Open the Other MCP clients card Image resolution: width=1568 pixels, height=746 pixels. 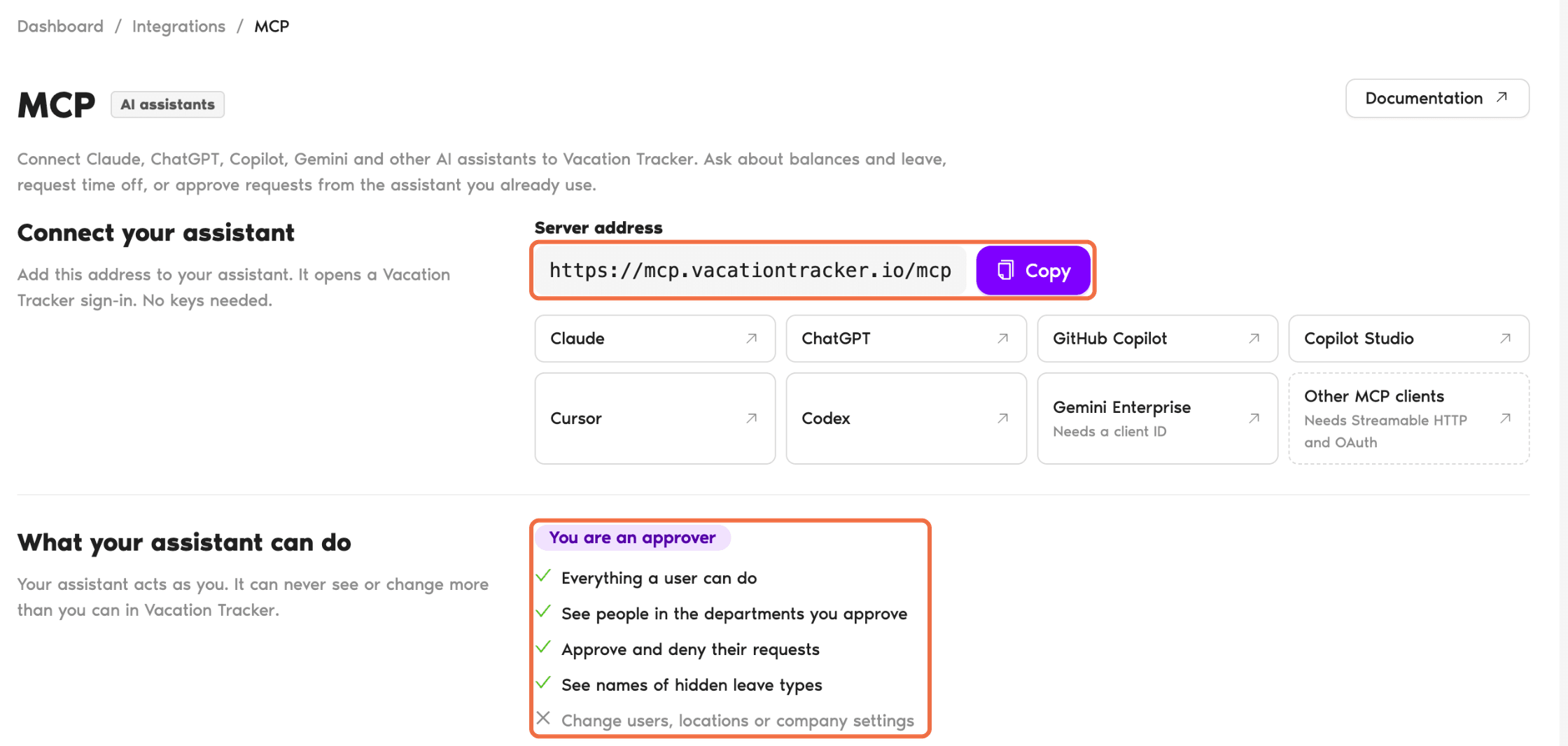pos(1408,418)
